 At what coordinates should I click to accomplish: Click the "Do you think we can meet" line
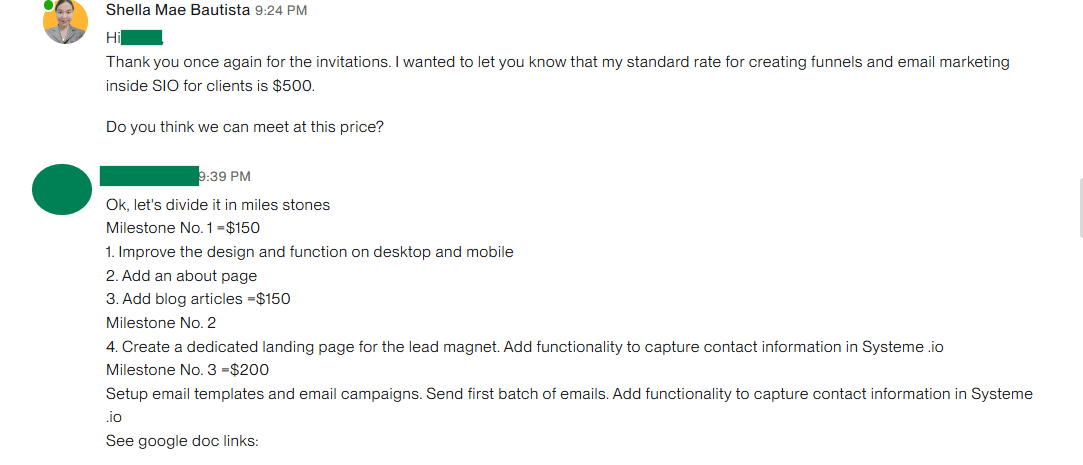pyautogui.click(x=245, y=127)
